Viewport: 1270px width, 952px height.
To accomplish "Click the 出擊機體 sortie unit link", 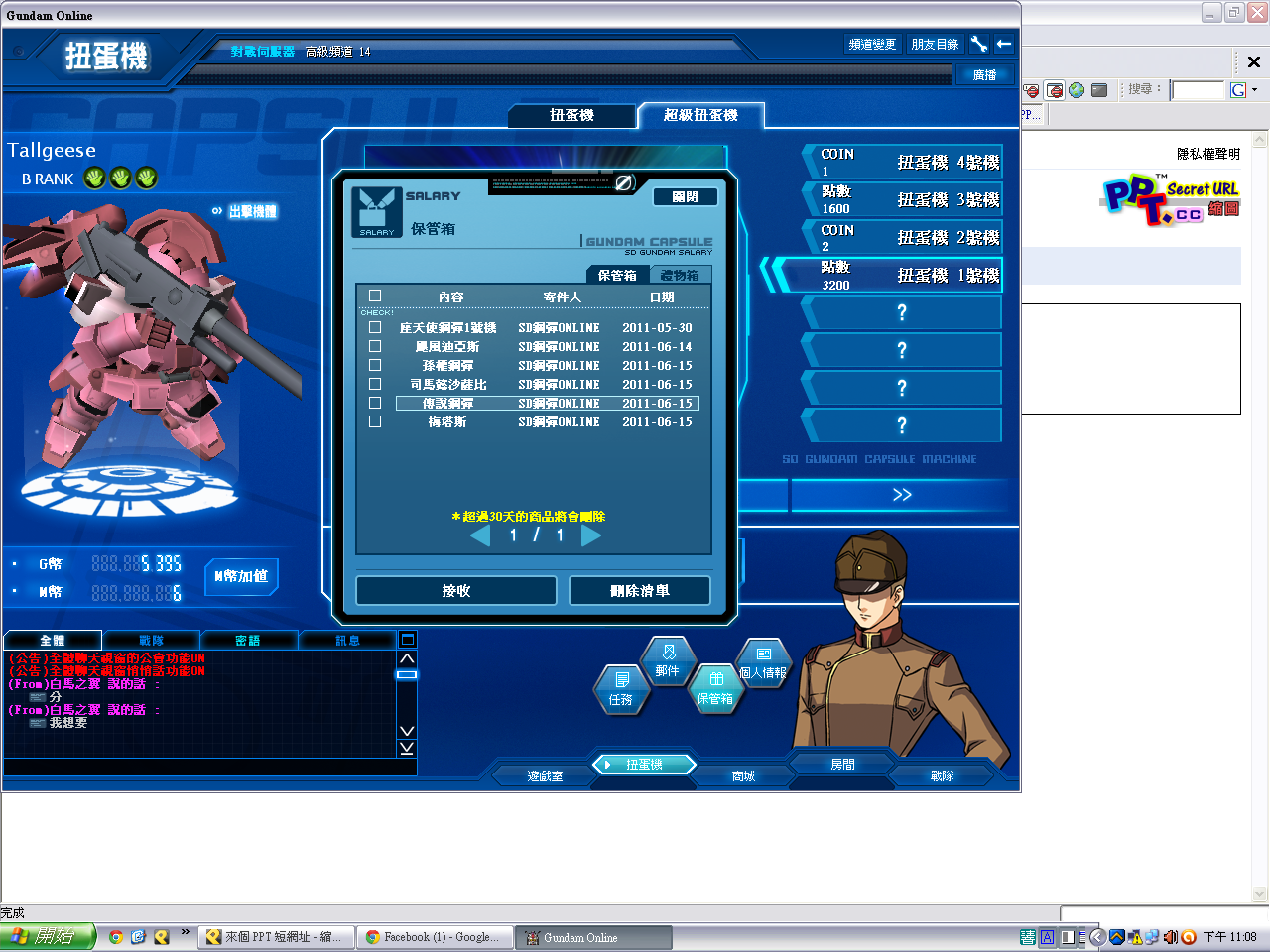I will pos(245,211).
